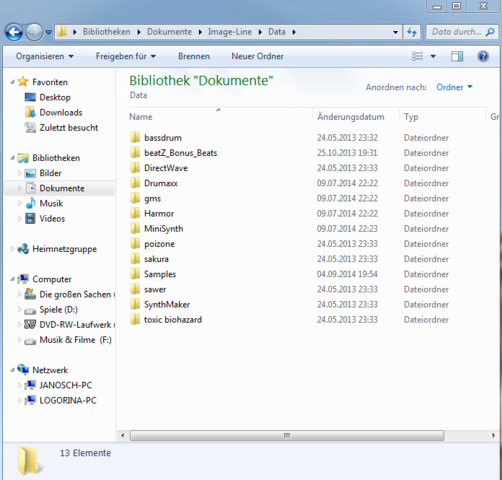Open the Organisieren menu
Screen dimensions: 502x480
click(x=45, y=56)
